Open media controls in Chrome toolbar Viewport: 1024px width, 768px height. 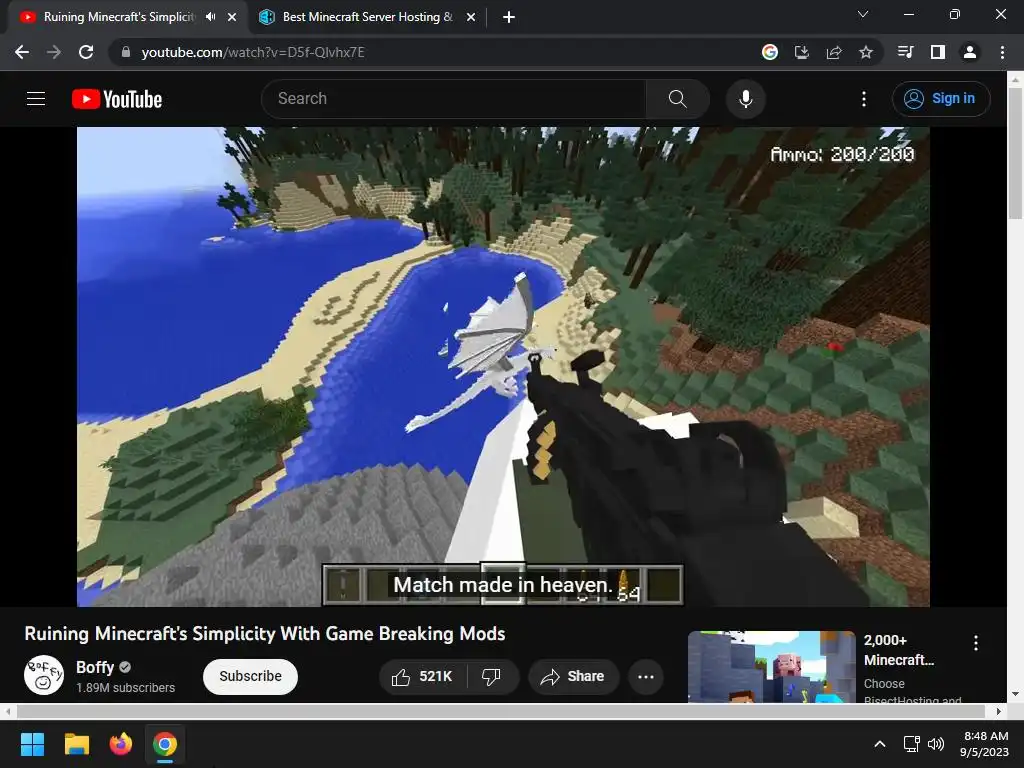(906, 52)
